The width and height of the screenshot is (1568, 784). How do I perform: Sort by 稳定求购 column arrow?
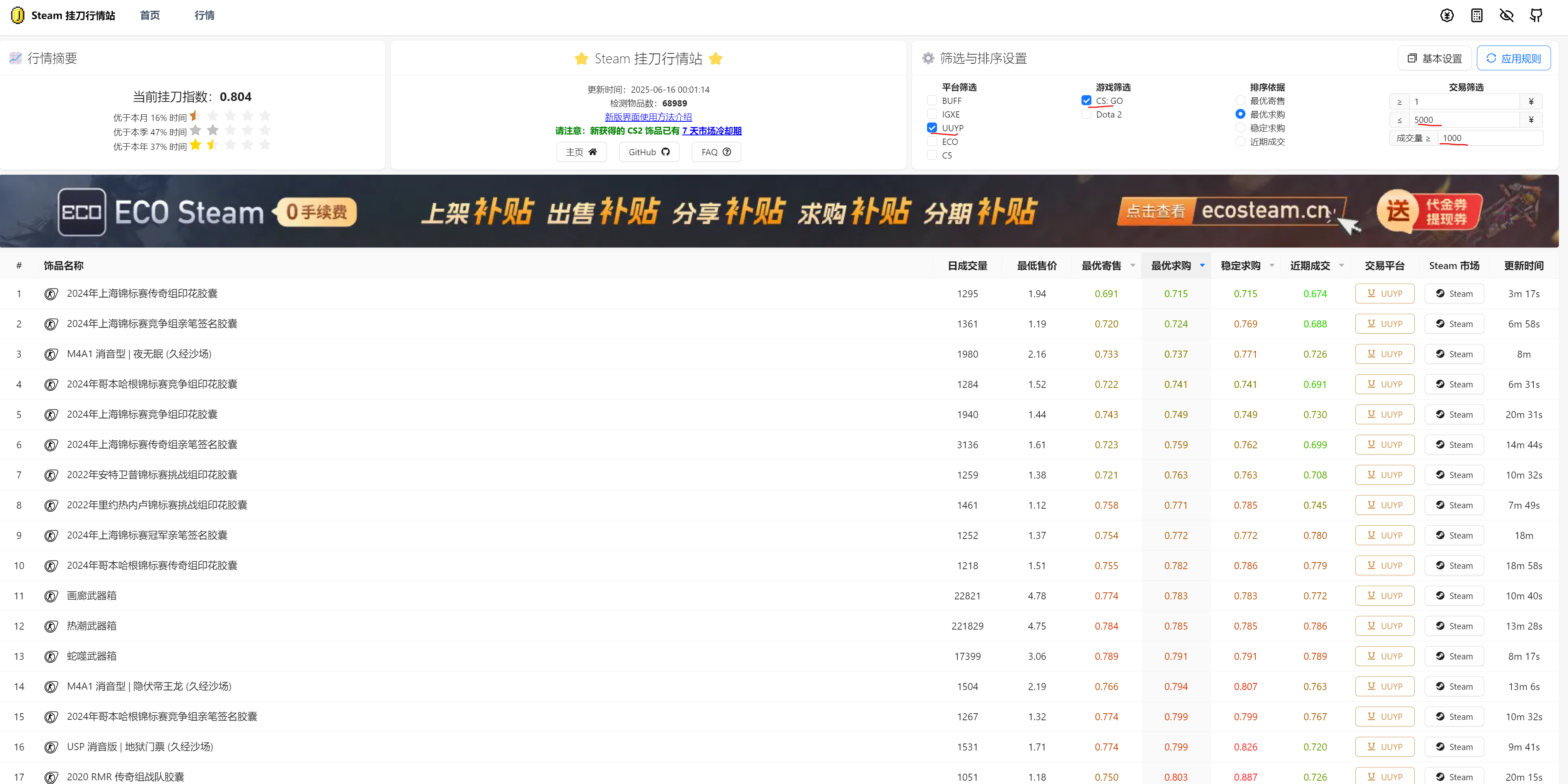[1272, 265]
